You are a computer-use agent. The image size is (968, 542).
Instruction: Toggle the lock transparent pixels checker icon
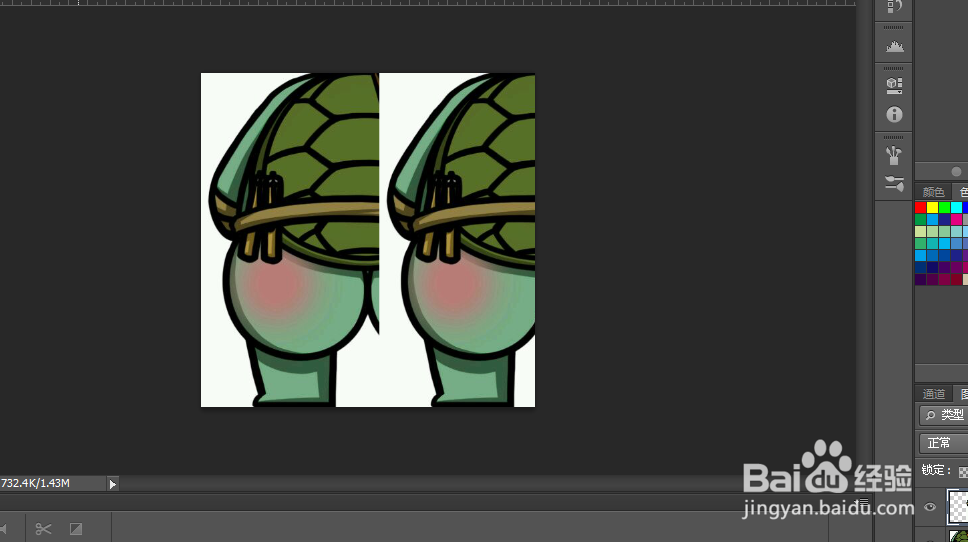pos(963,472)
